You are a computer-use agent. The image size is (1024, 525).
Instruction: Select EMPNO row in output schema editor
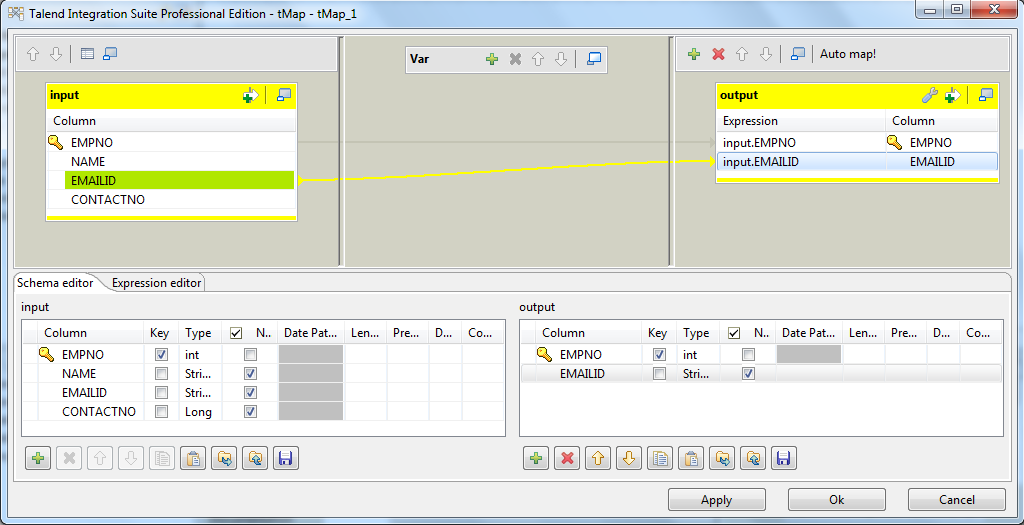(x=761, y=355)
